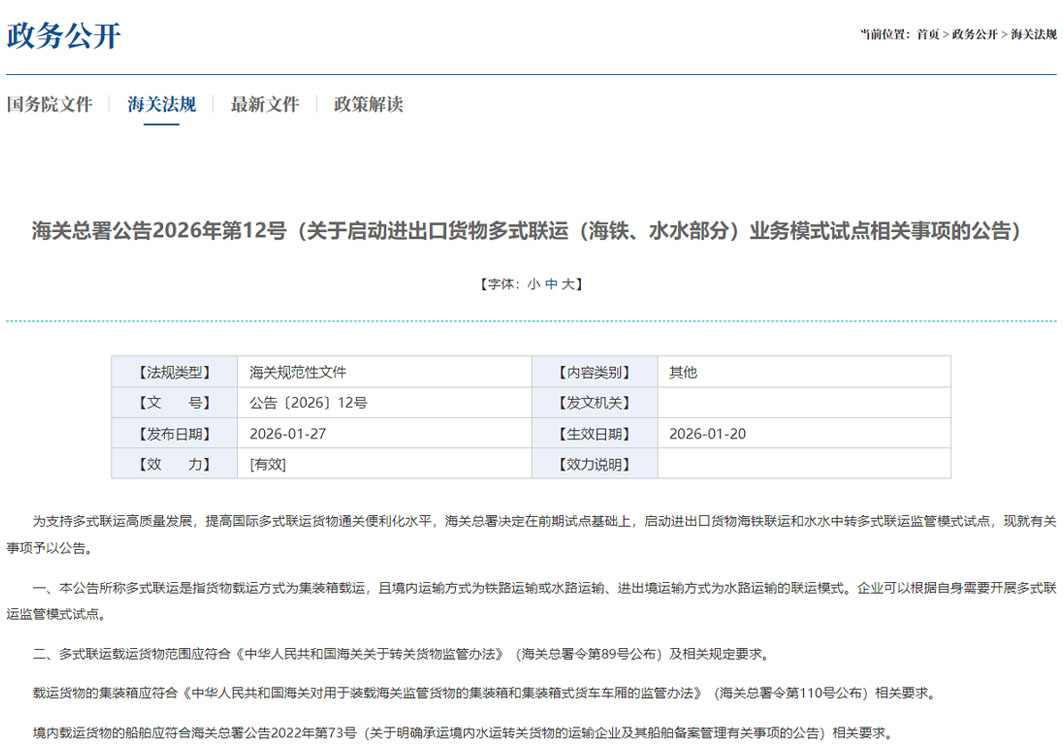Switch to the 国务院文件 tab
The height and width of the screenshot is (748, 1063).
pos(50,104)
